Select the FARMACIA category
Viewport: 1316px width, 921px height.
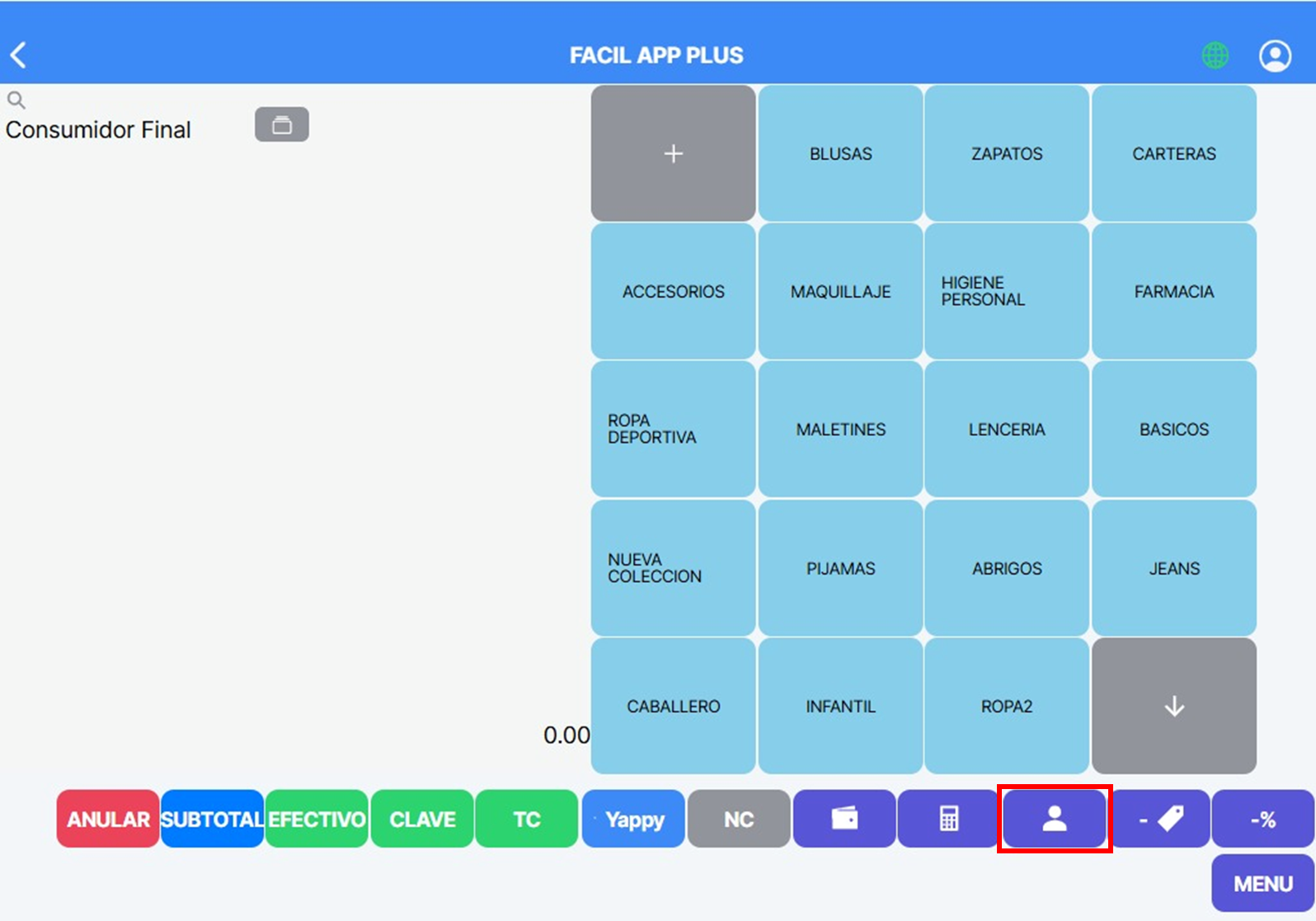(1174, 291)
